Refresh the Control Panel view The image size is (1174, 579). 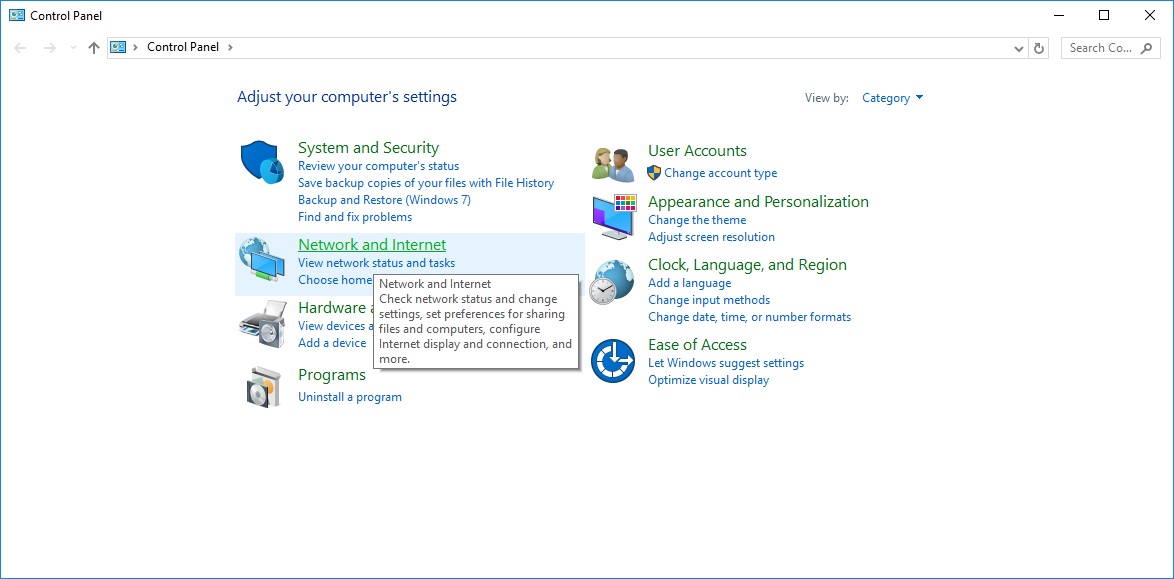(x=1038, y=48)
